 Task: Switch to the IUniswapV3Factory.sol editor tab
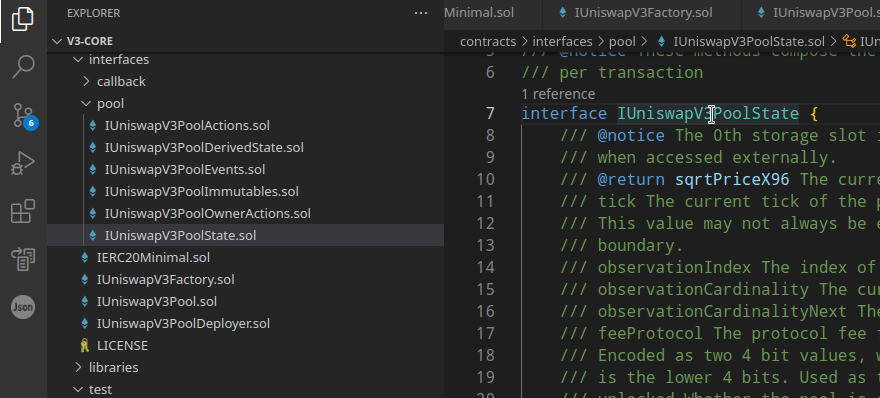(641, 12)
